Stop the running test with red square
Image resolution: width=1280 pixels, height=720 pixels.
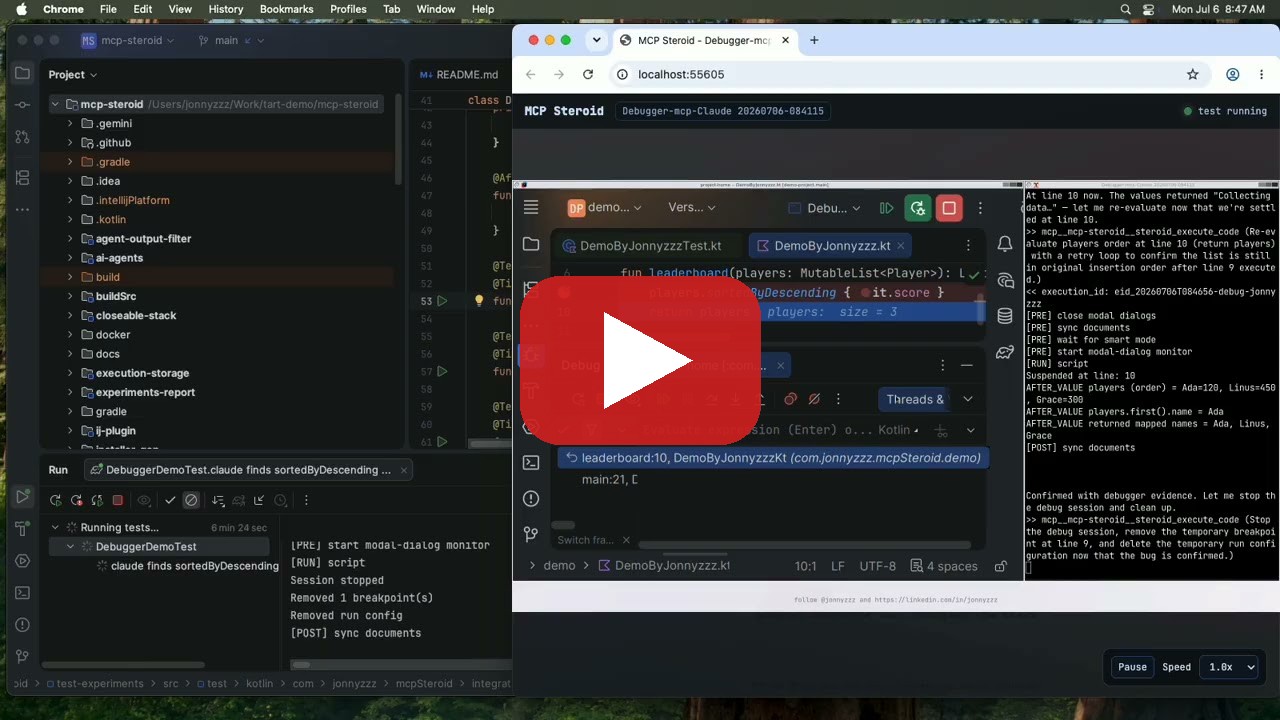tap(117, 500)
